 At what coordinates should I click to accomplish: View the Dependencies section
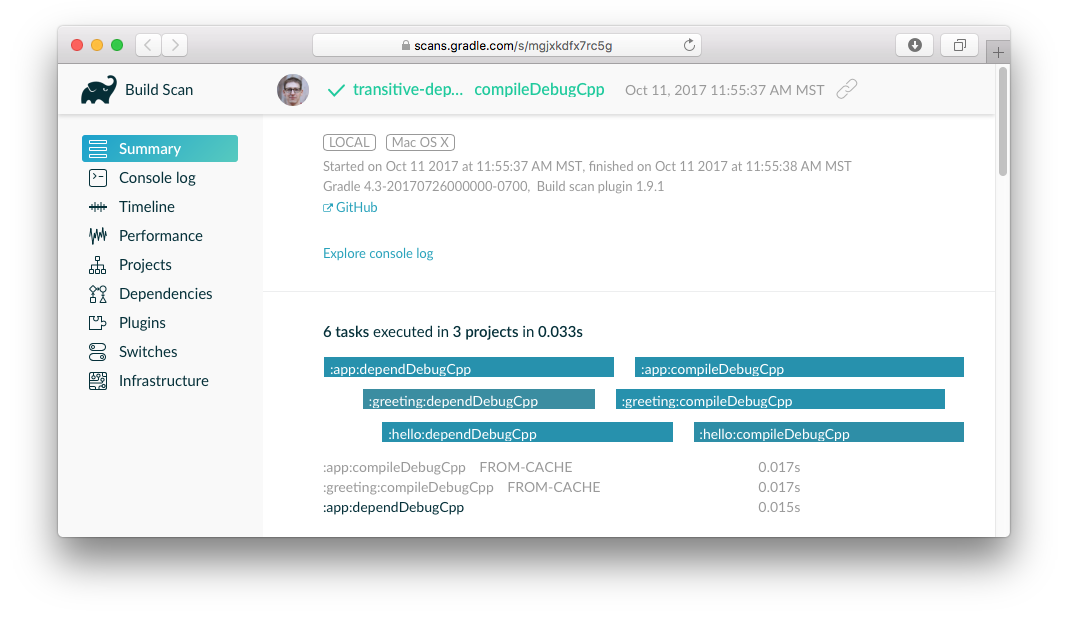[165, 294]
